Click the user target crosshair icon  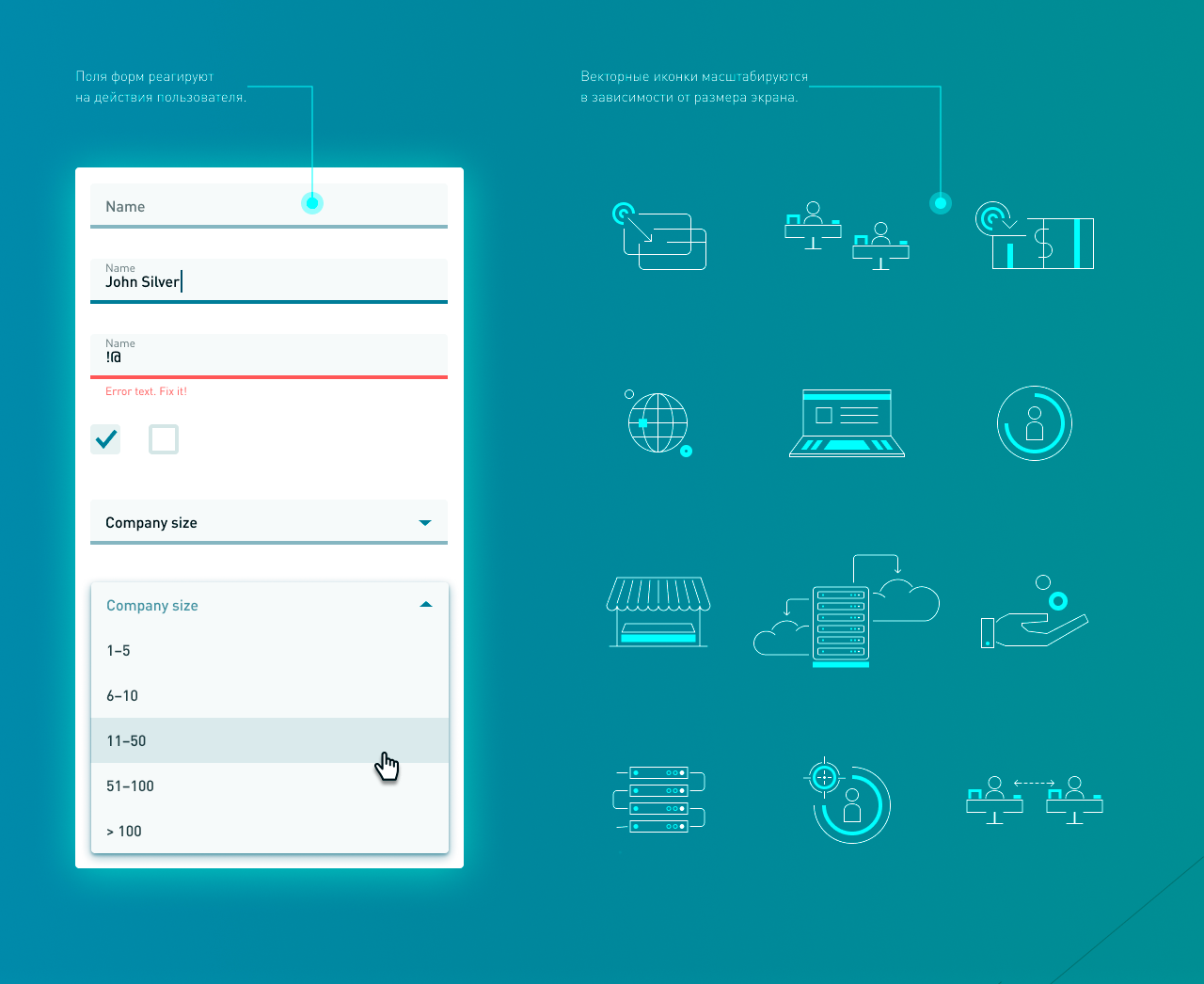(849, 801)
